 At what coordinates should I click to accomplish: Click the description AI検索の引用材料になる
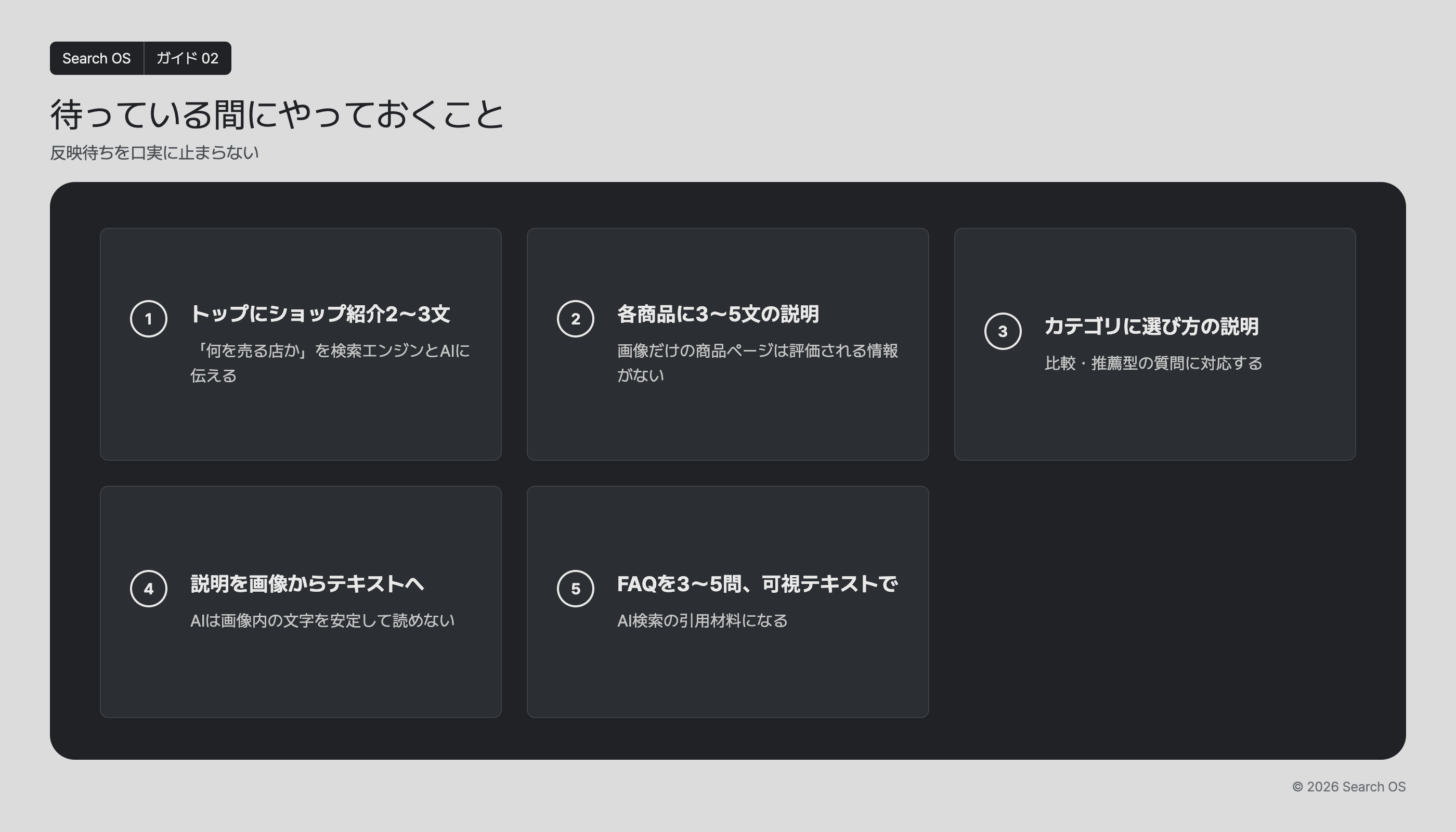(x=703, y=620)
